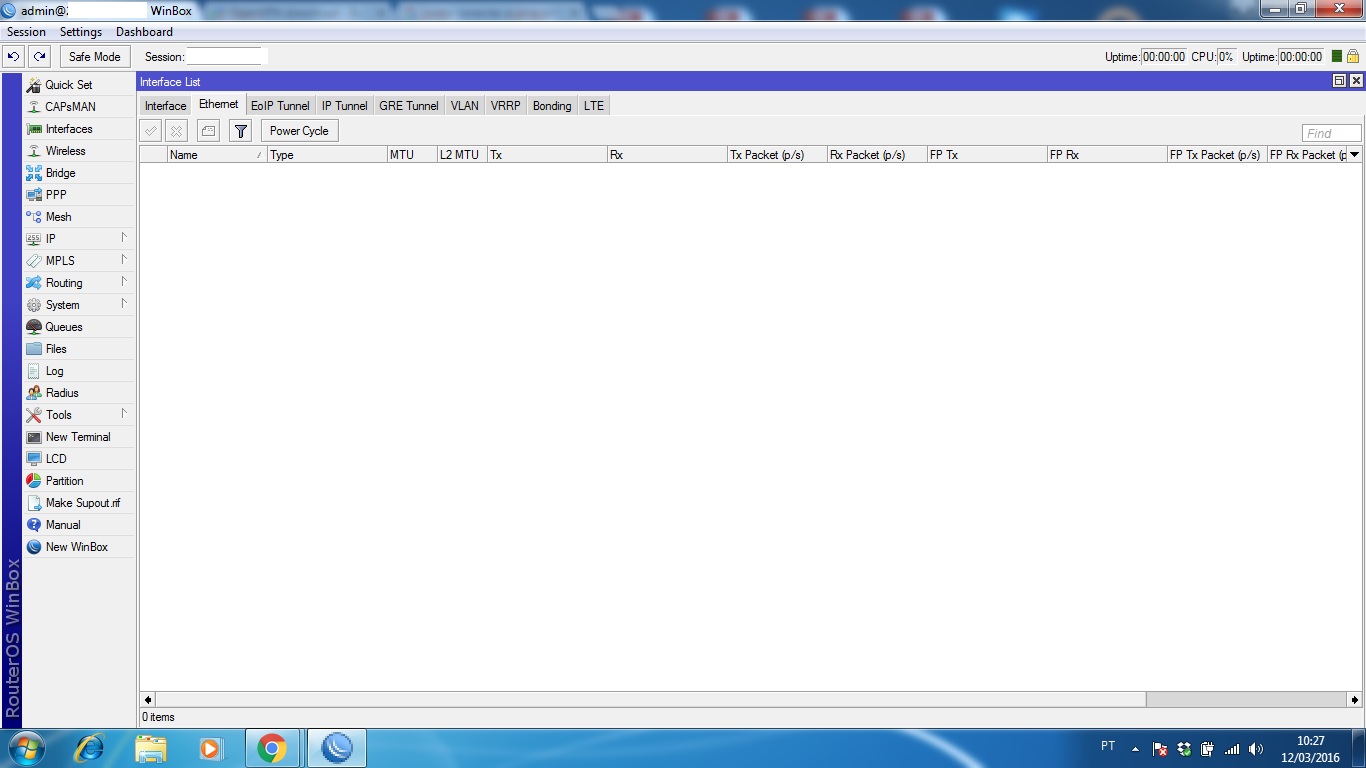Open a New WinBox window
This screenshot has width=1366, height=768.
[x=79, y=547]
